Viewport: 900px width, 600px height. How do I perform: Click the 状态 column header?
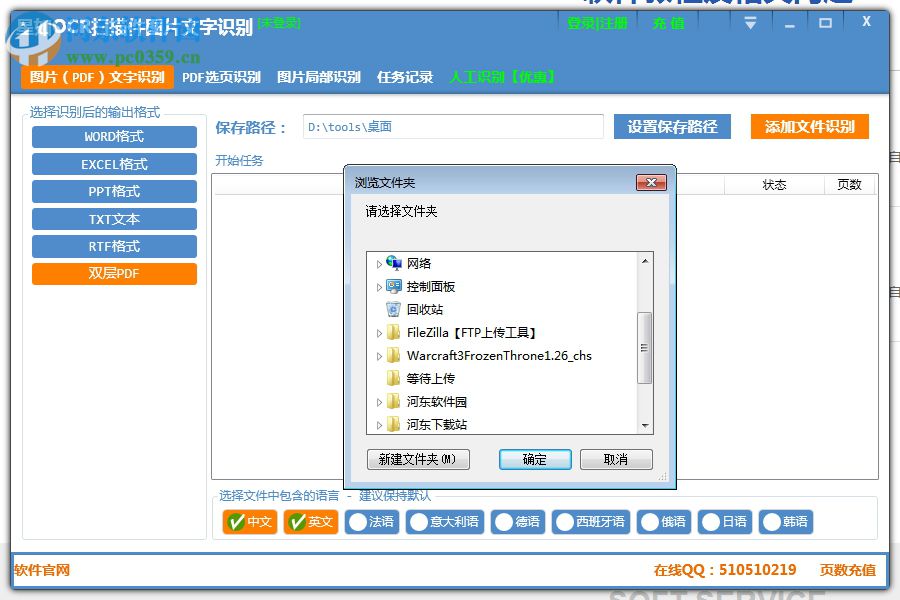[774, 185]
